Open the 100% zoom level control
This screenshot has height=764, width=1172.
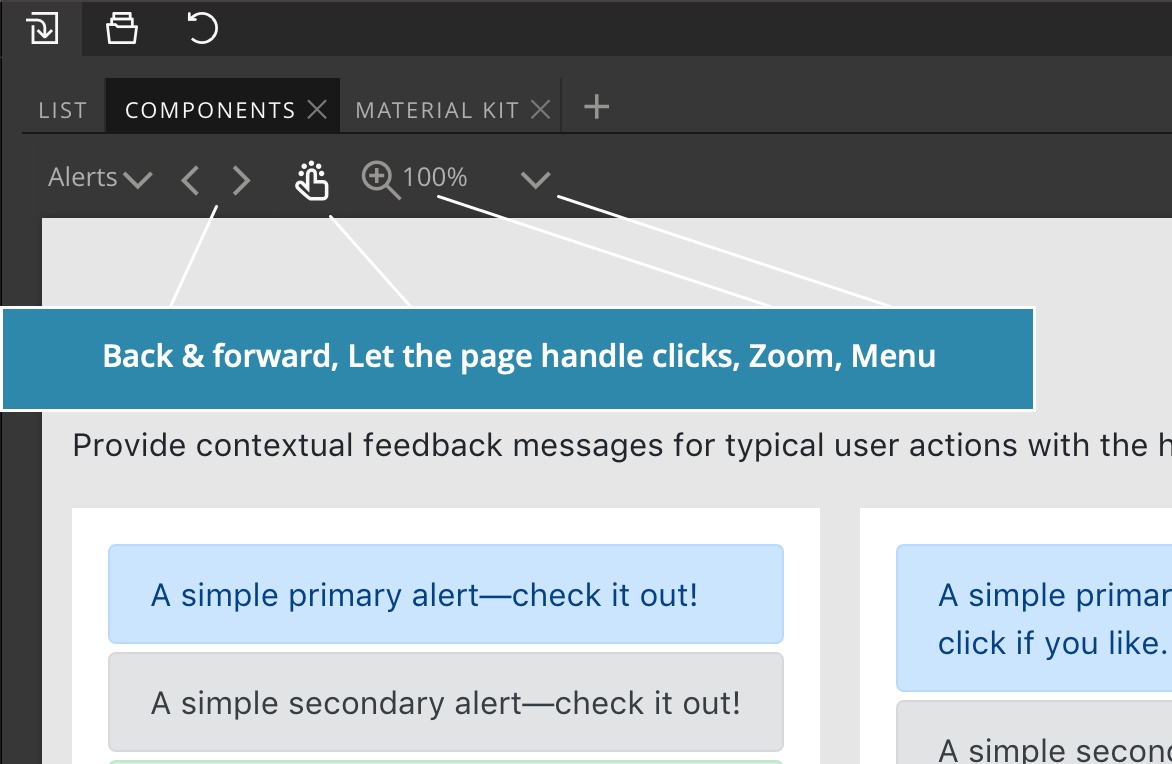(x=434, y=177)
